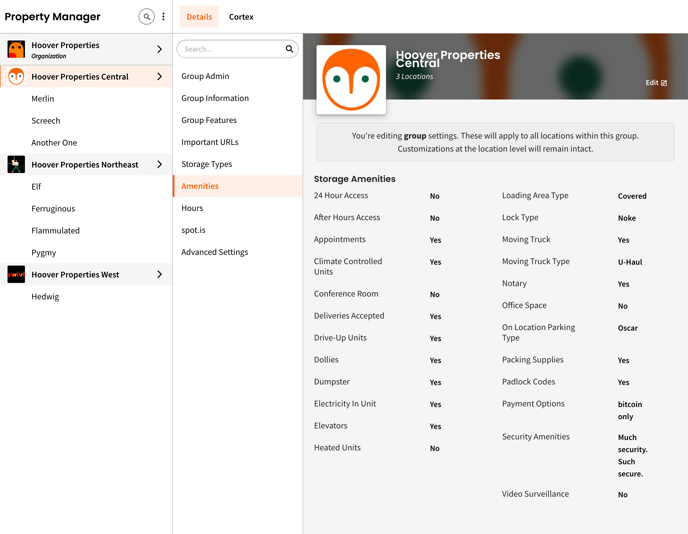This screenshot has height=534, width=688.
Task: Select the Details tab
Action: pyautogui.click(x=199, y=17)
